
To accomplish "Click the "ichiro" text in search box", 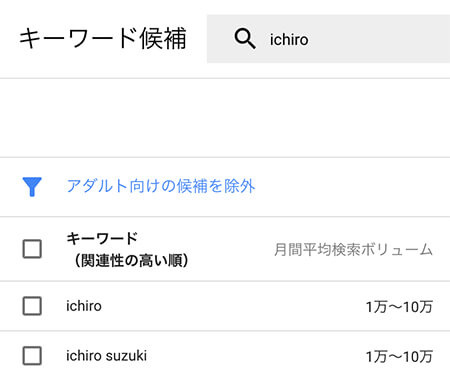I will tap(289, 40).
